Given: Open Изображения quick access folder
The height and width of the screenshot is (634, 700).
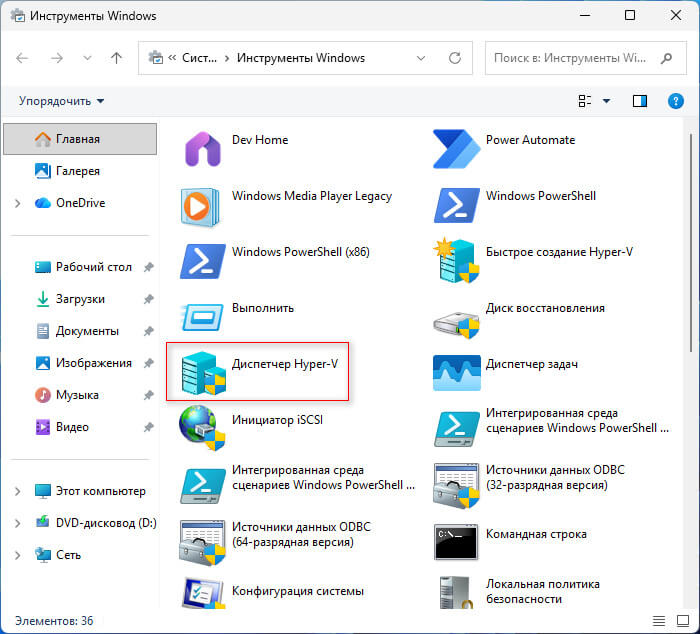Looking at the screenshot, I should 80,363.
